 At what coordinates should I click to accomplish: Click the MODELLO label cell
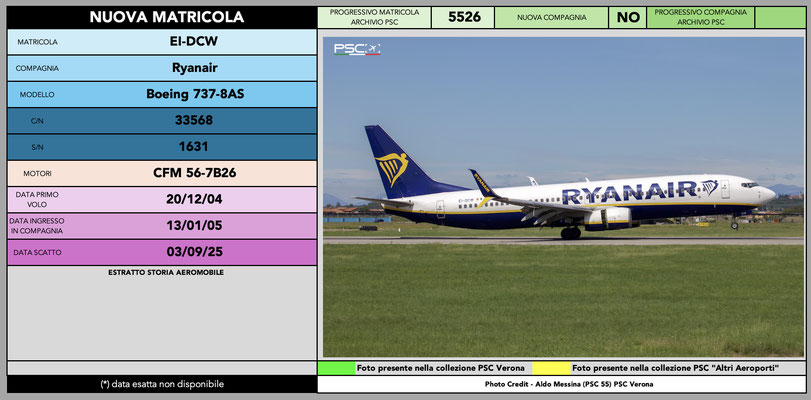pyautogui.click(x=37, y=95)
